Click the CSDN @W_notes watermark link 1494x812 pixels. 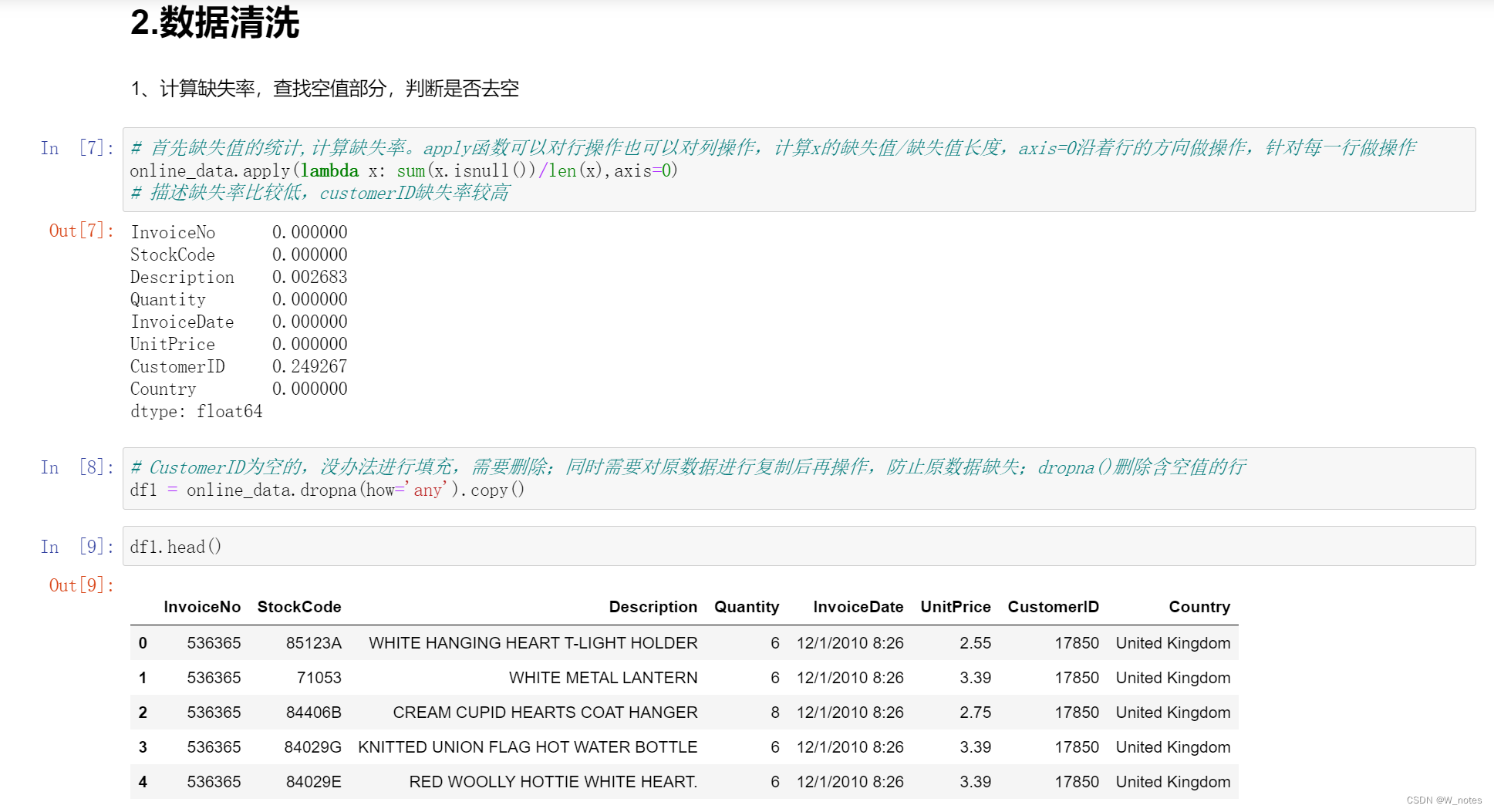tap(1445, 800)
